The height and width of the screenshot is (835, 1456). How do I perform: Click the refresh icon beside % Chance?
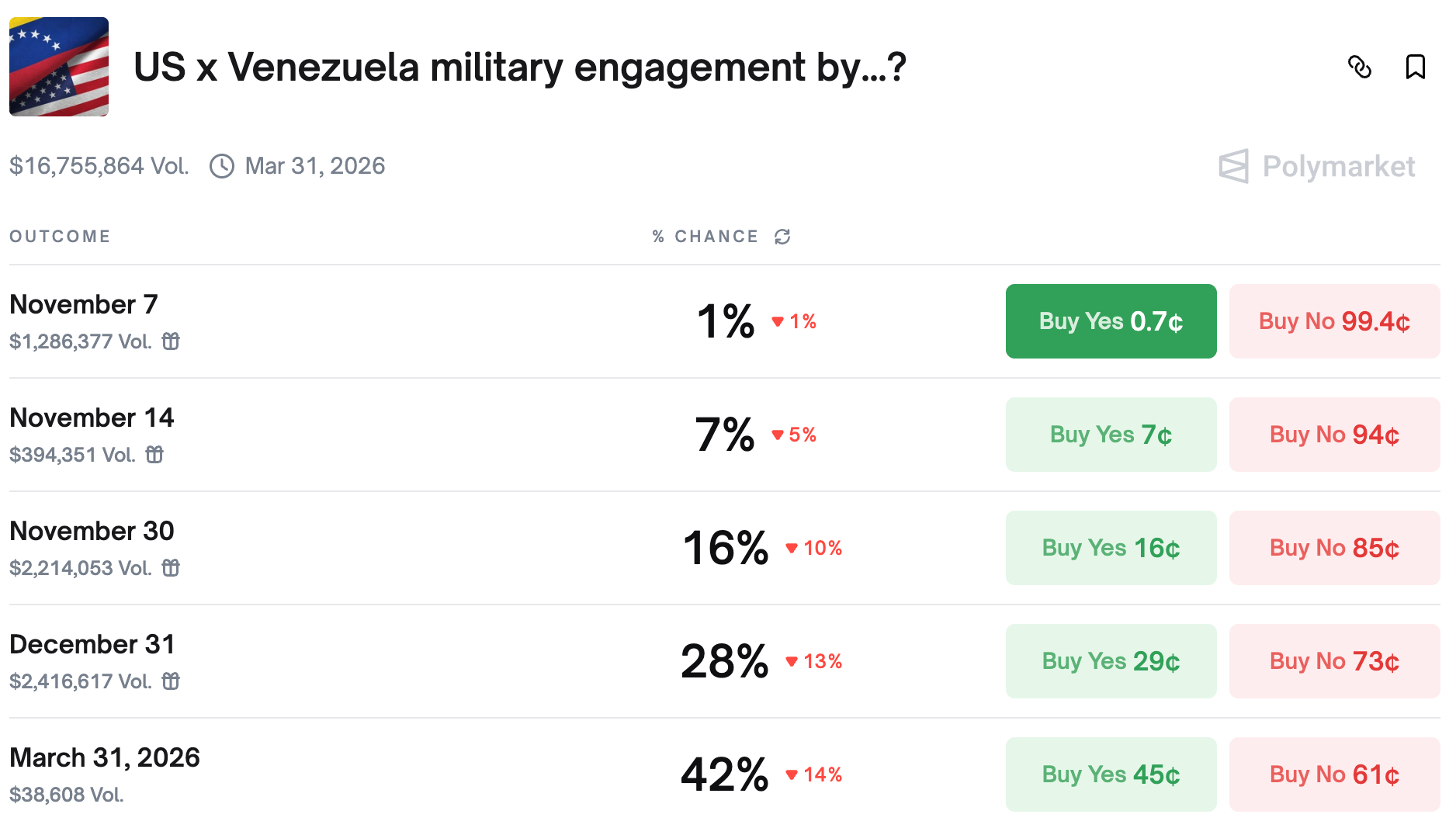pos(782,237)
